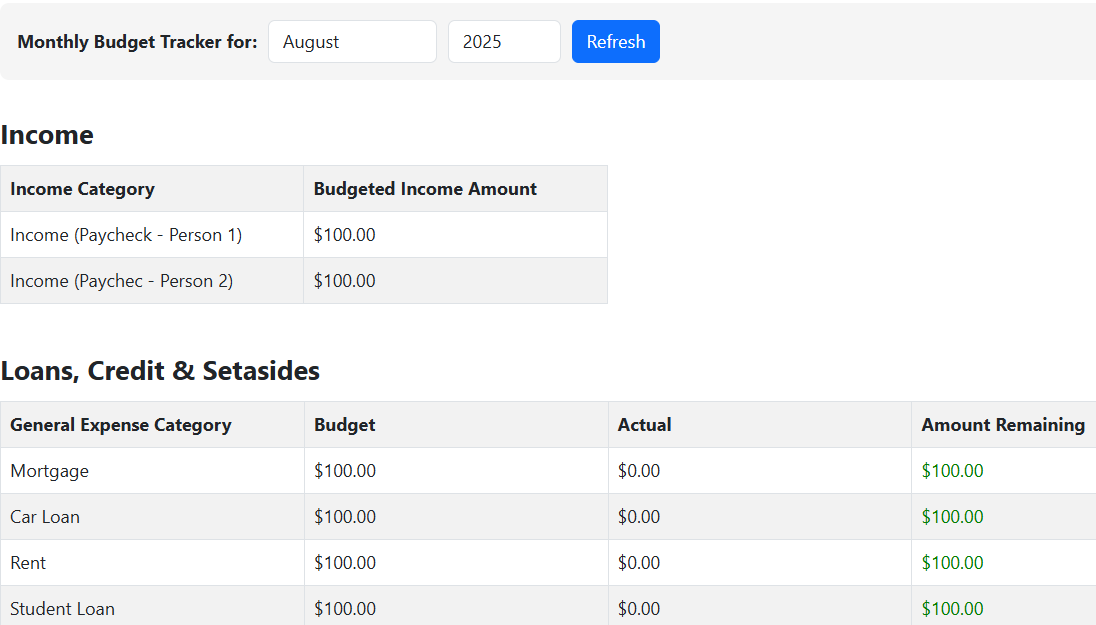This screenshot has height=625, width=1096.
Task: Select the Income Category column header
Action: [x=82, y=189]
